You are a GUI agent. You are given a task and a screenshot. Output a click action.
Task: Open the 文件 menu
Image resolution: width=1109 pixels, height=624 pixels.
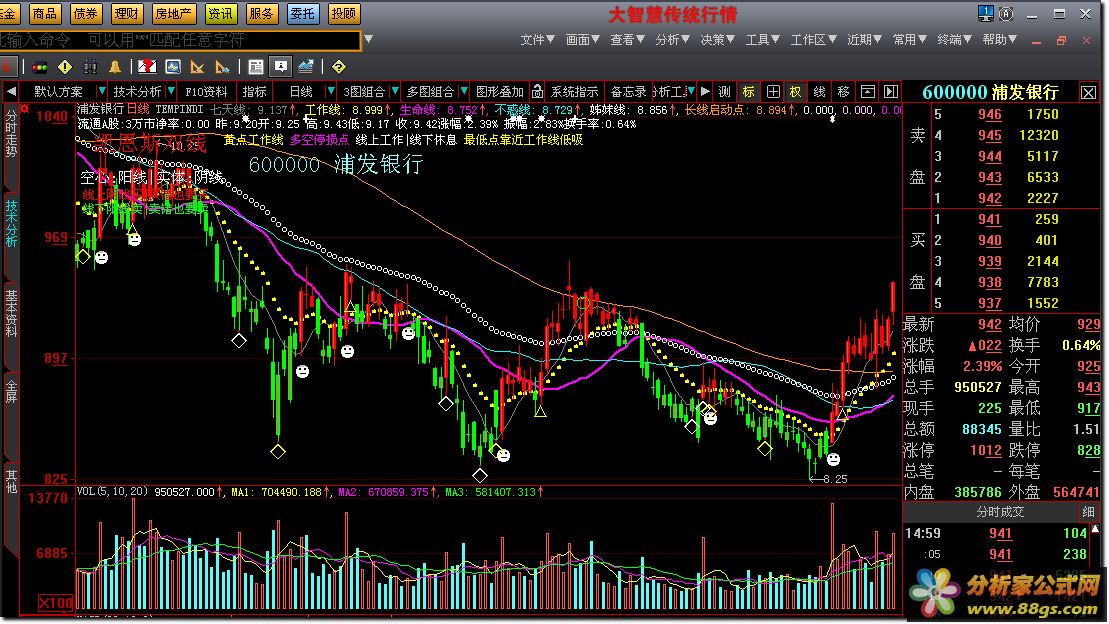(538, 40)
